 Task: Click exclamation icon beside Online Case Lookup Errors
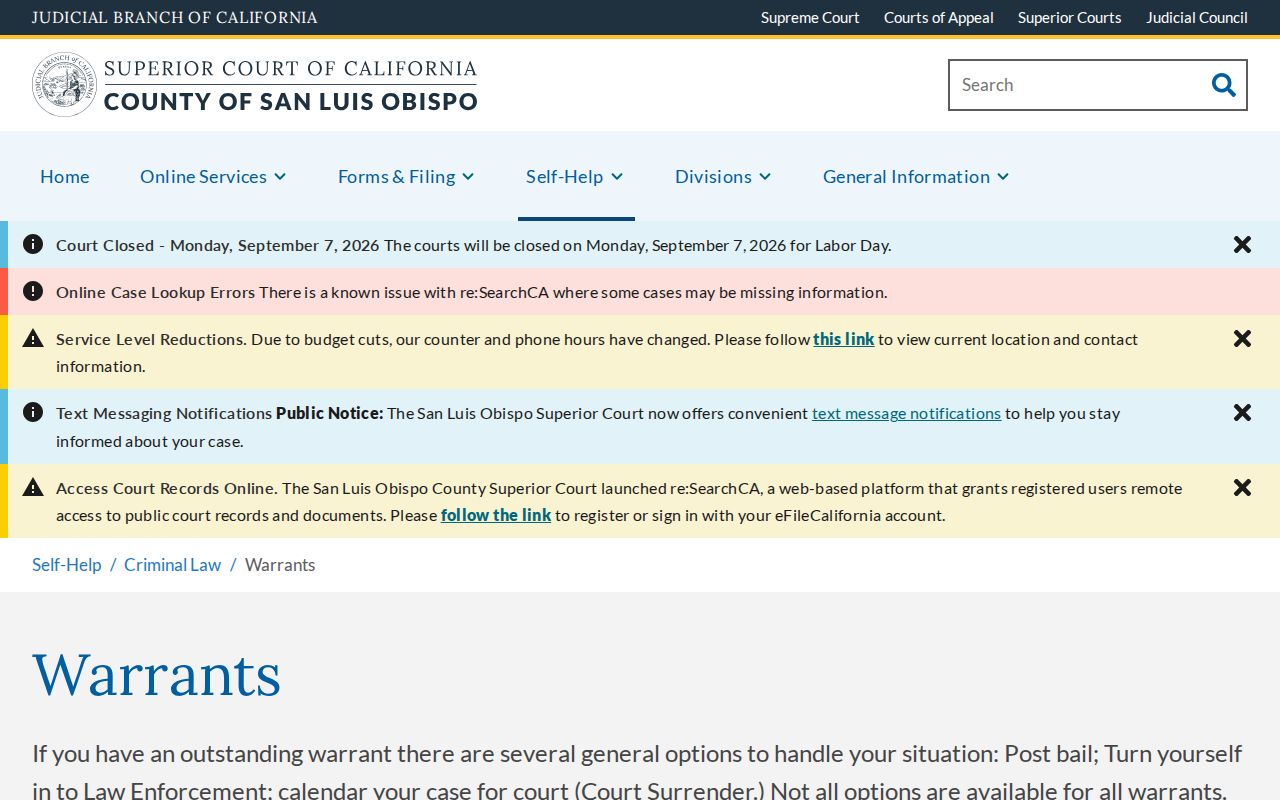click(33, 291)
